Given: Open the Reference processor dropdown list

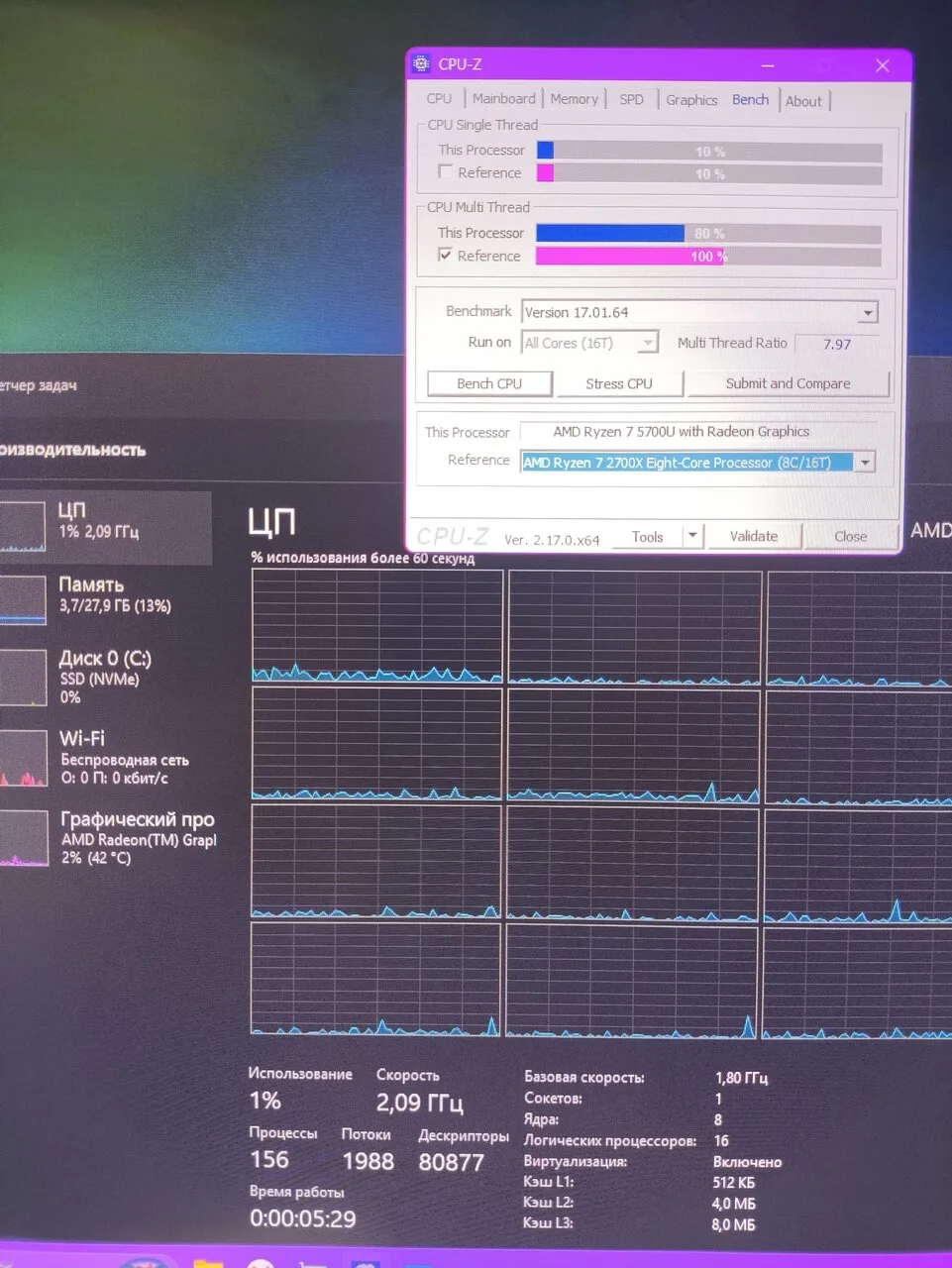Looking at the screenshot, I should [x=865, y=463].
